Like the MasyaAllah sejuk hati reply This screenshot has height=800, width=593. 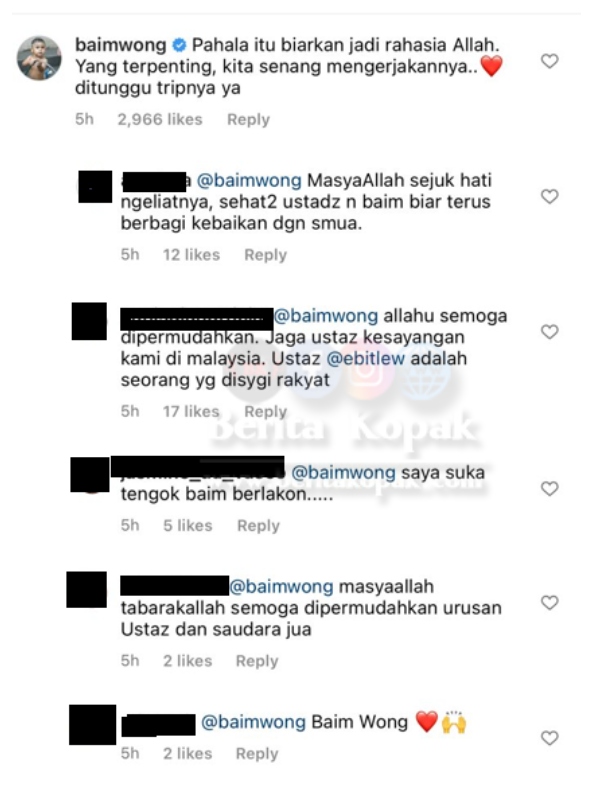point(549,196)
